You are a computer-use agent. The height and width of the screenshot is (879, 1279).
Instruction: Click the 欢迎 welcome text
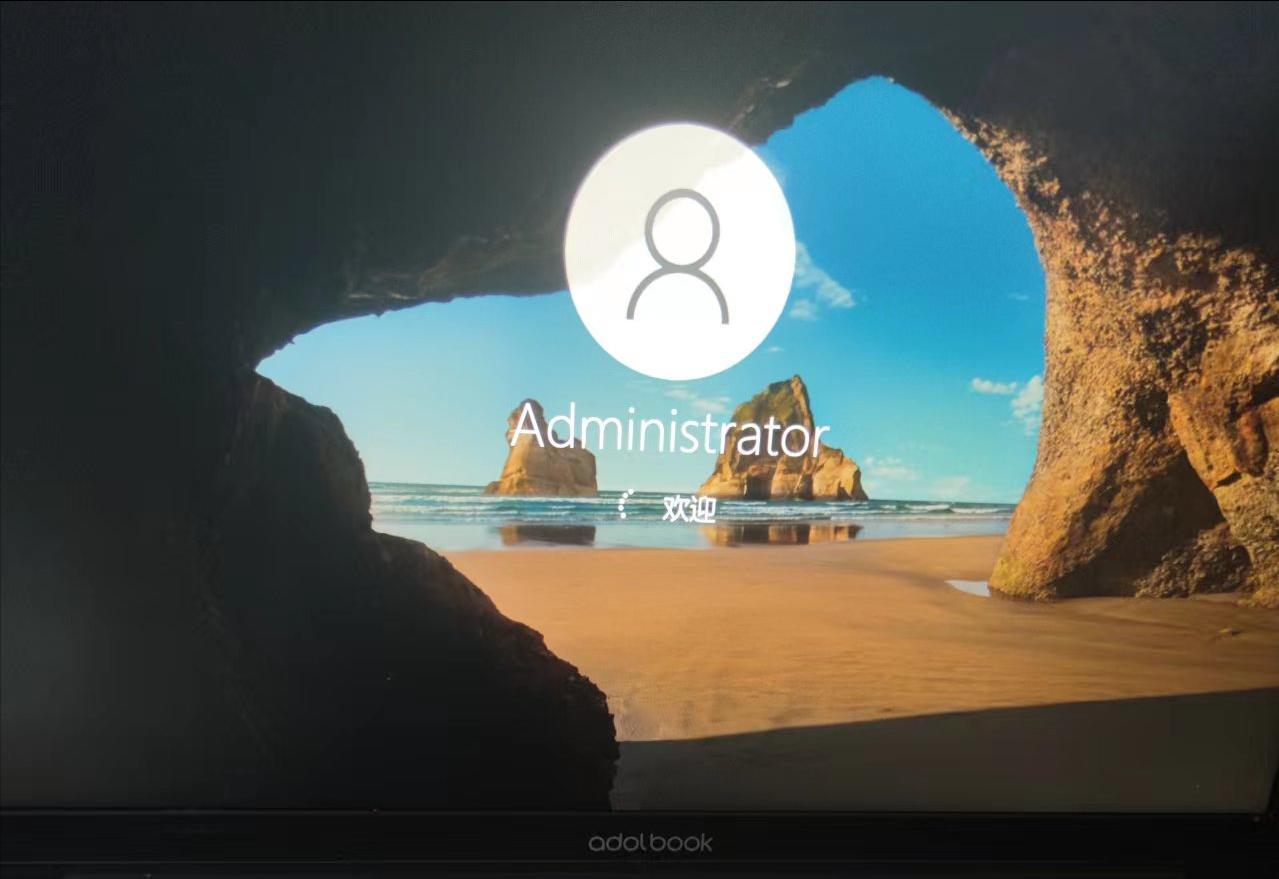690,508
